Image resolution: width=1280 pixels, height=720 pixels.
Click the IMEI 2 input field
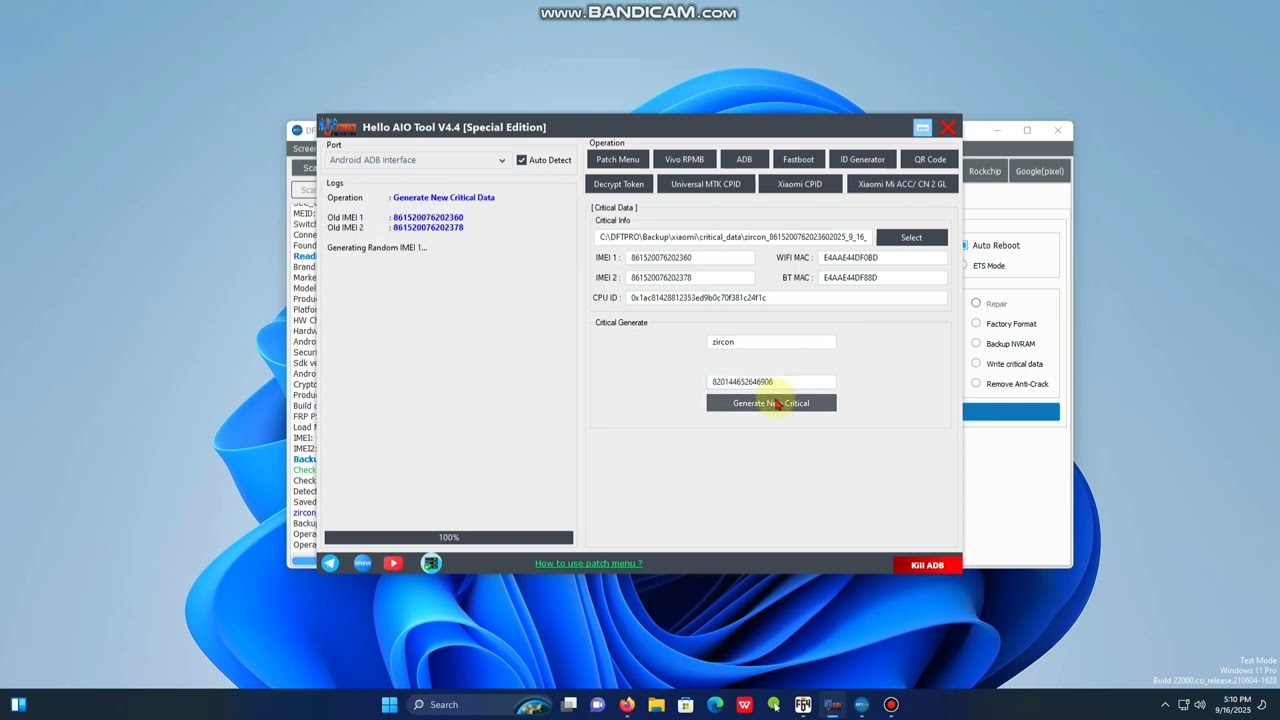(690, 277)
